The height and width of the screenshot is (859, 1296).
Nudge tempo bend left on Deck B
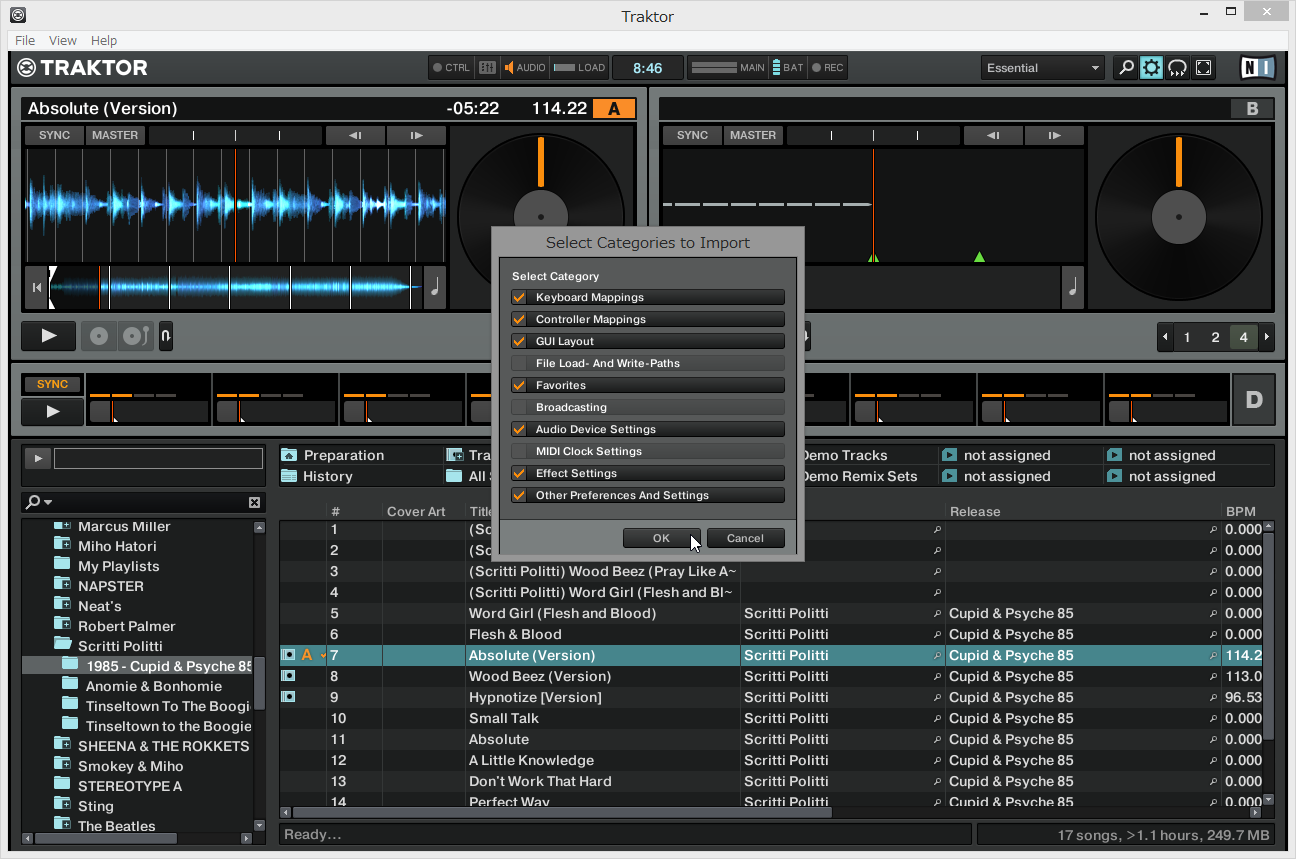993,135
